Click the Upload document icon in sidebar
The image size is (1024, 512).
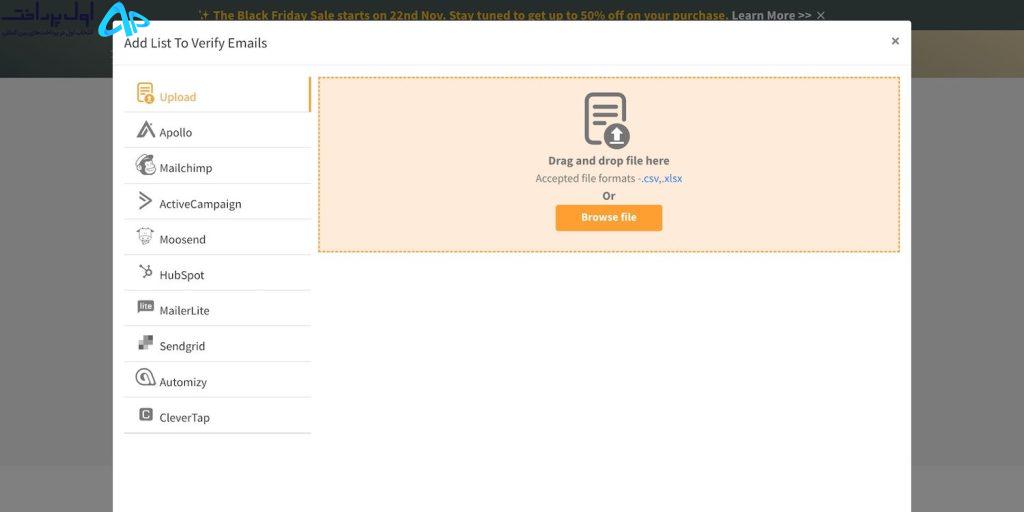[x=145, y=93]
